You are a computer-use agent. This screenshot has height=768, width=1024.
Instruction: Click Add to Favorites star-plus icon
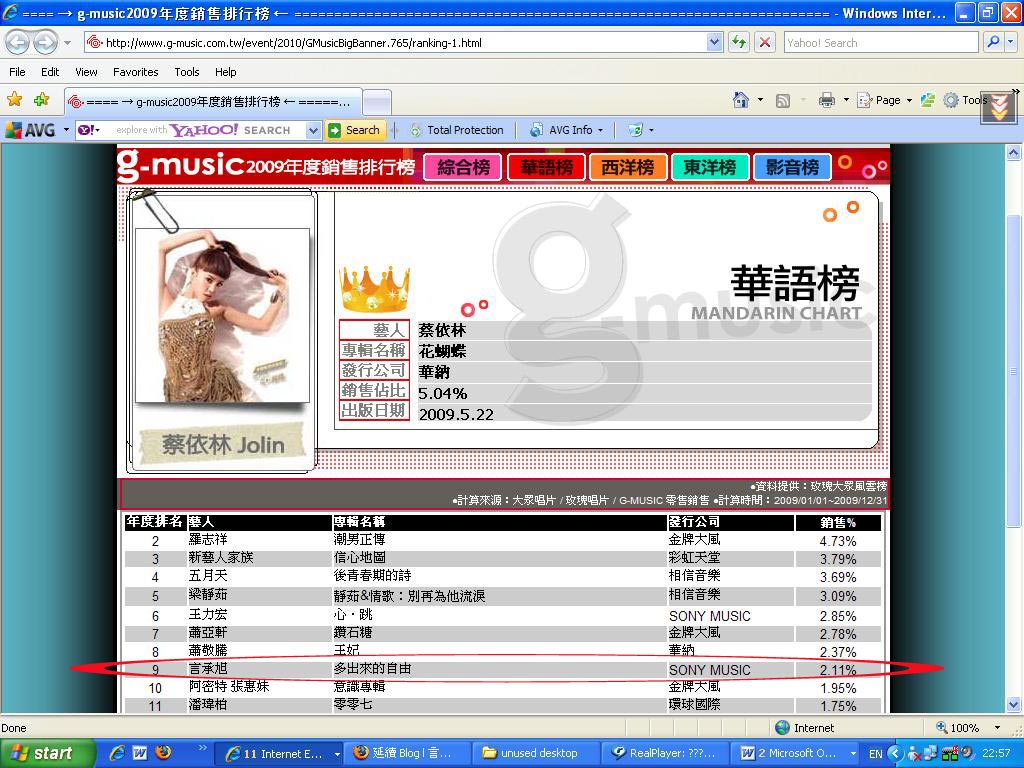click(x=42, y=100)
